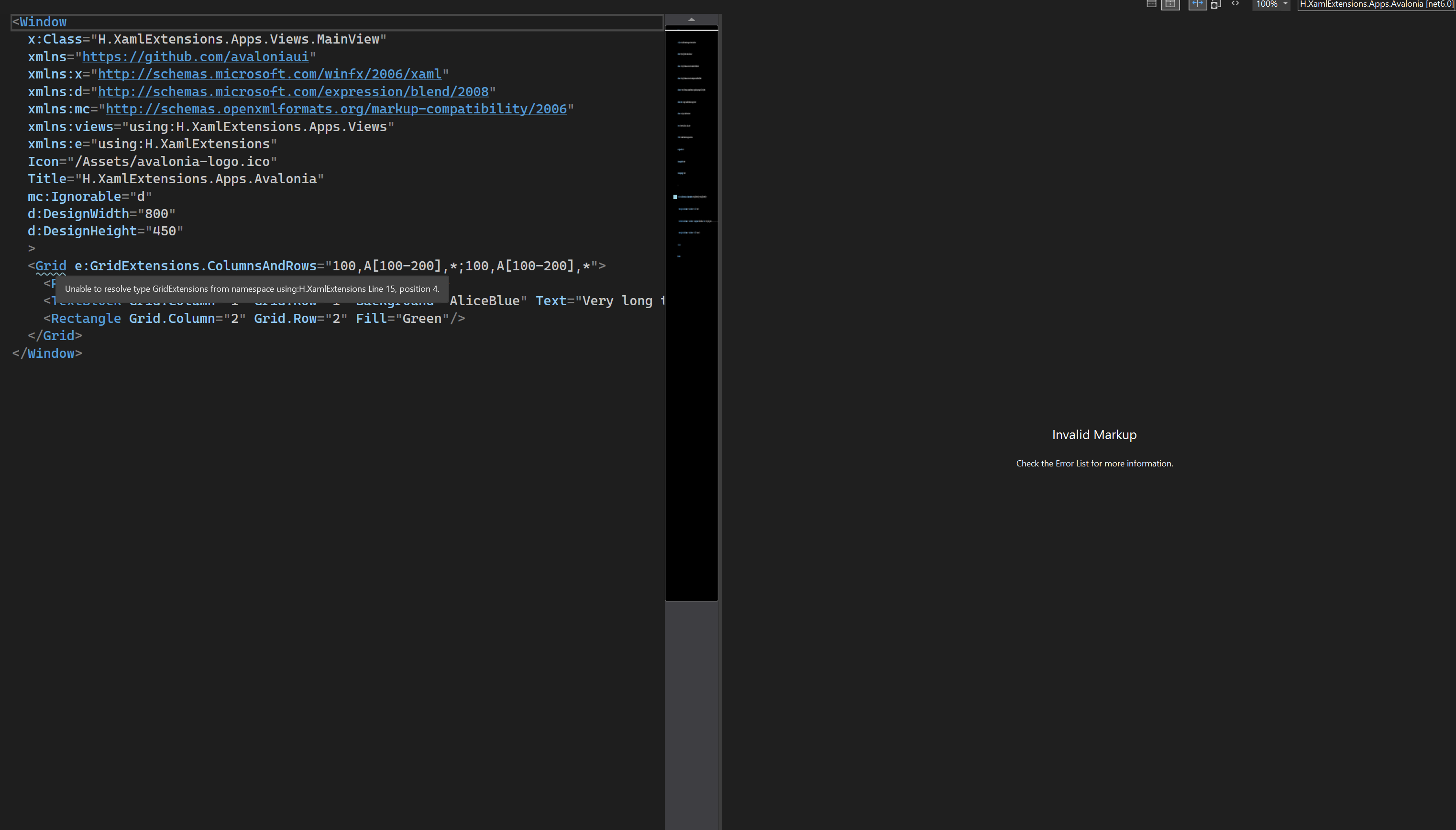The height and width of the screenshot is (830, 1456).
Task: Toggle the swap panes arrows icon
Action: (1197, 4)
